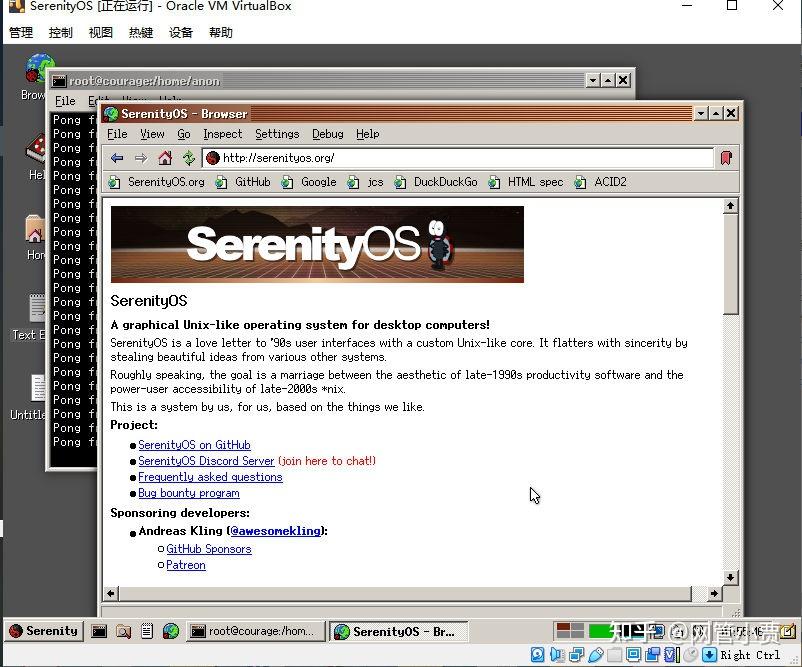This screenshot has height=667, width=802.
Task: Follow the SerenityOS on GitHub link
Action: [194, 445]
